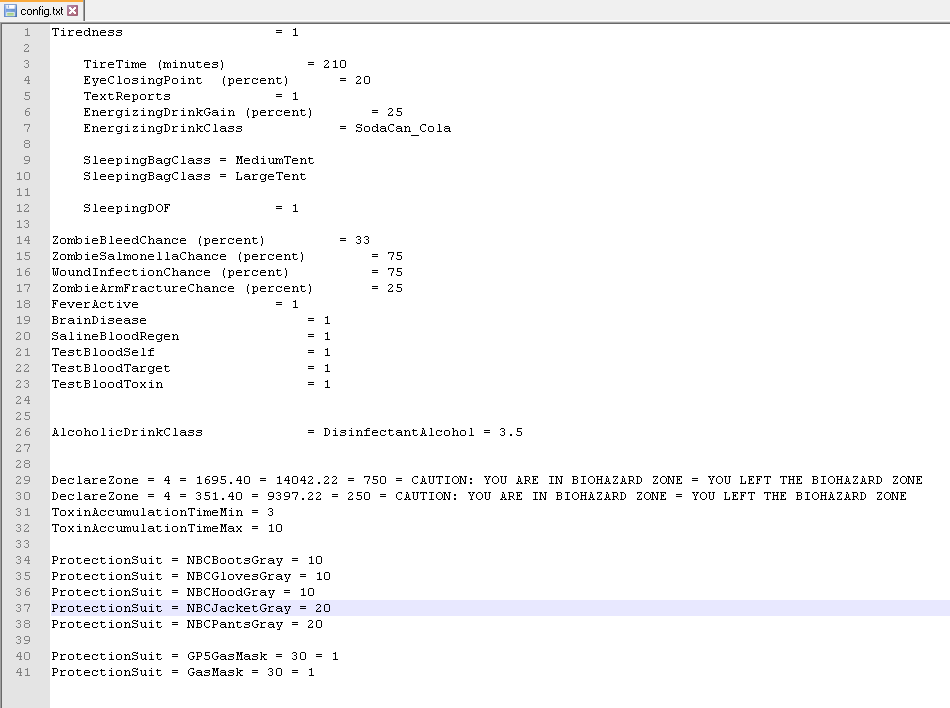
Task: Click the value 1695.40 in the DeclareZone line
Action: pos(223,480)
